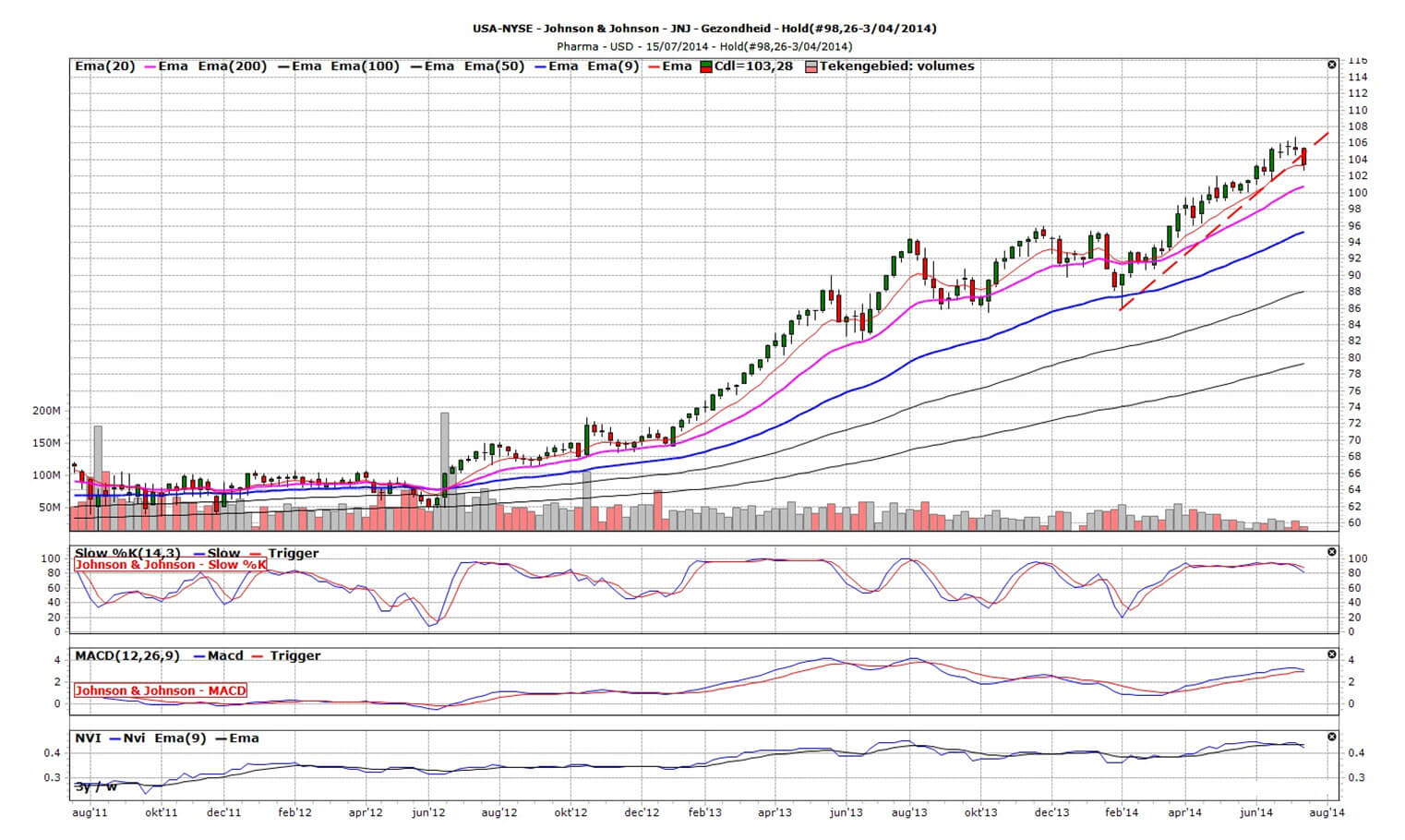The image size is (1405, 840).
Task: Click the red-boxed 'Johnson & Johnson - MACD' label
Action: 161,690
